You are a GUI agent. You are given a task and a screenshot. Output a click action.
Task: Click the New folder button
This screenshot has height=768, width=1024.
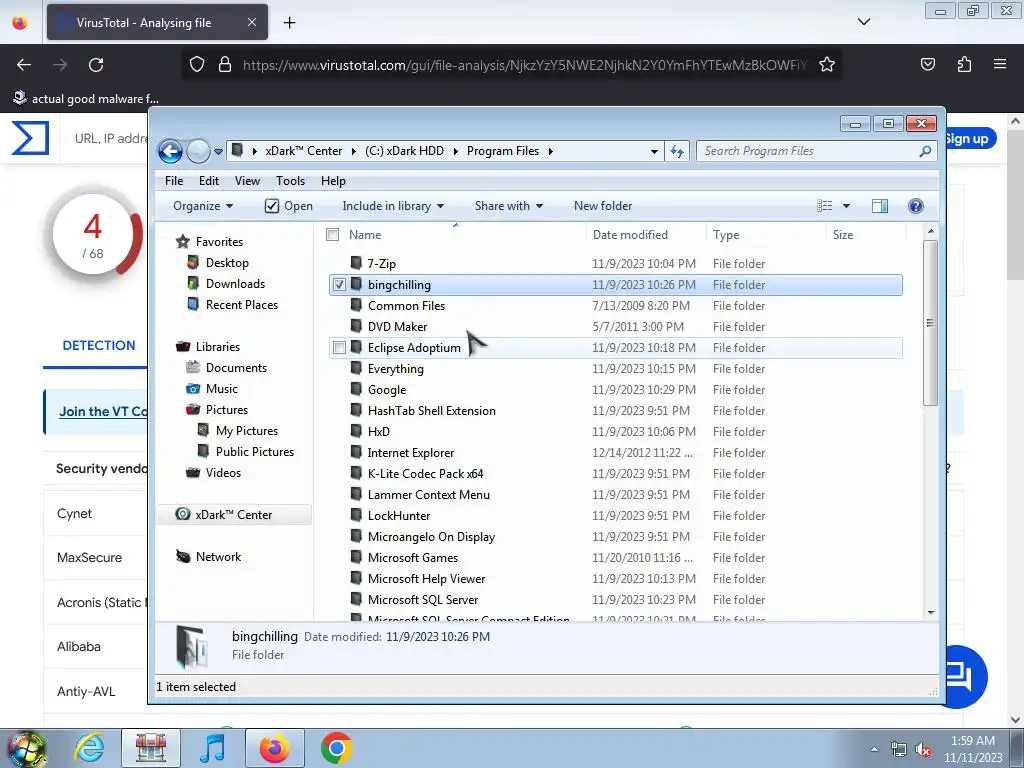(x=603, y=206)
